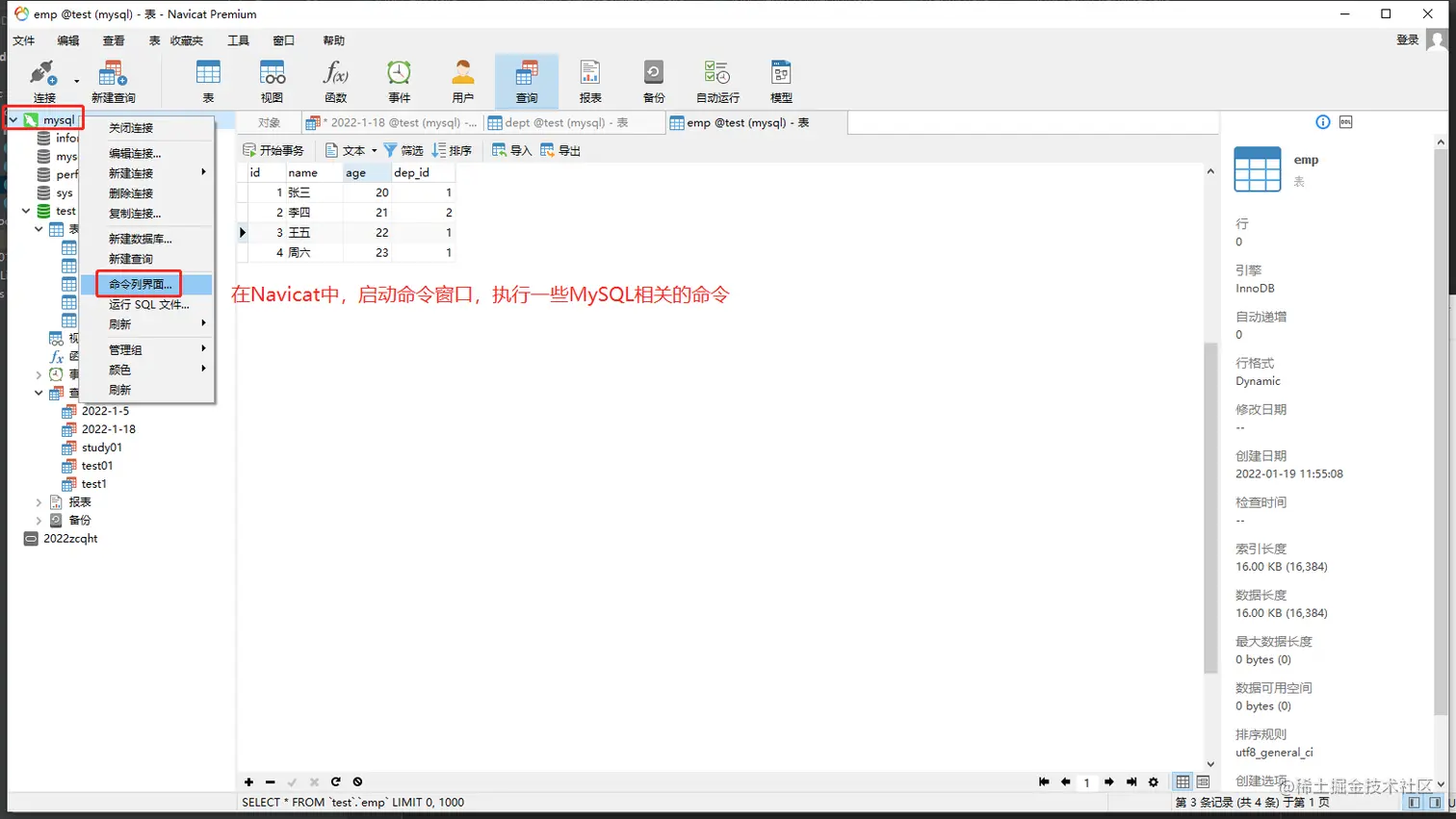Select the 2022-1-5 query in the tree

105,411
